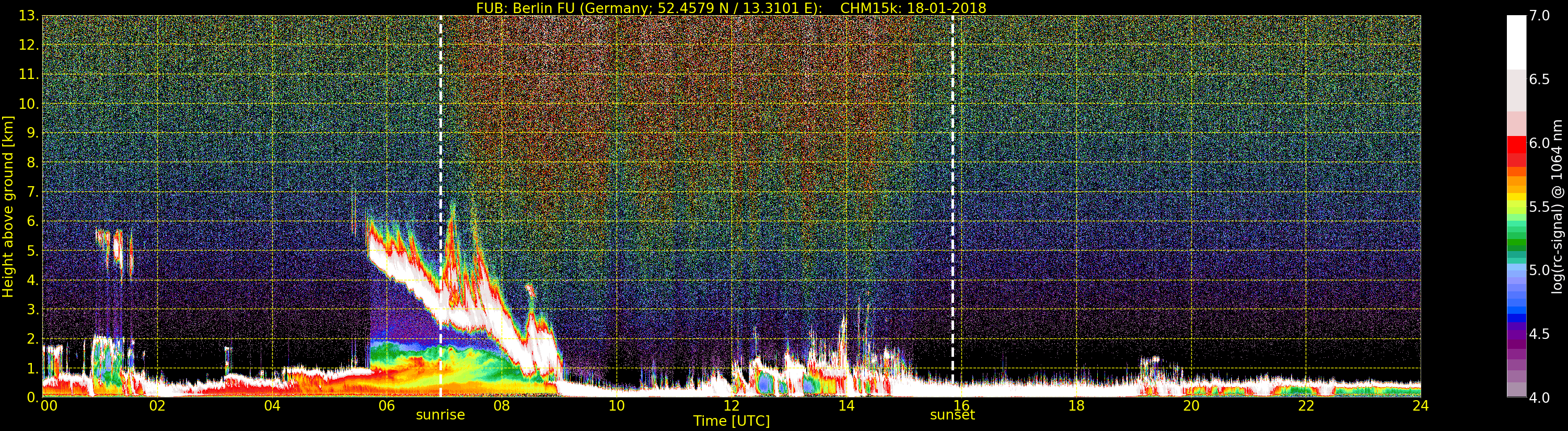Click the height axis tick "9."
This screenshot has width=1568, height=431.
(32, 133)
